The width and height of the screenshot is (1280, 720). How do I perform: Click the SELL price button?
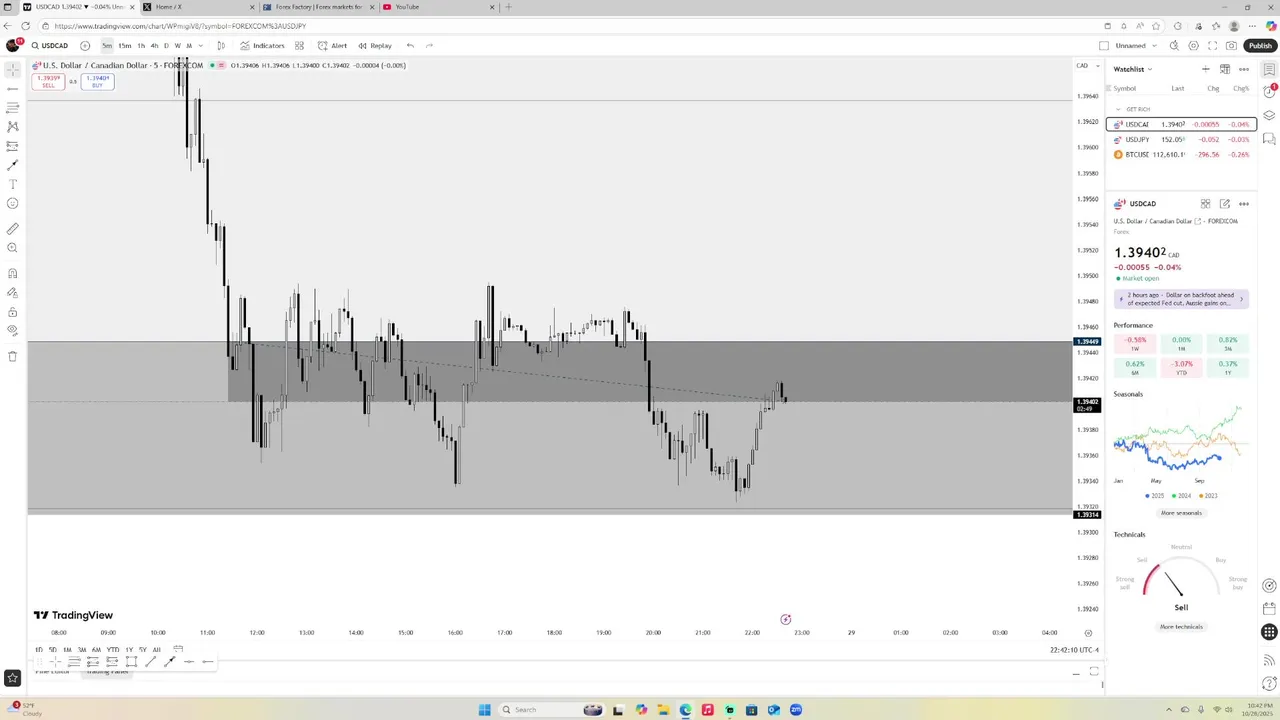[x=48, y=82]
